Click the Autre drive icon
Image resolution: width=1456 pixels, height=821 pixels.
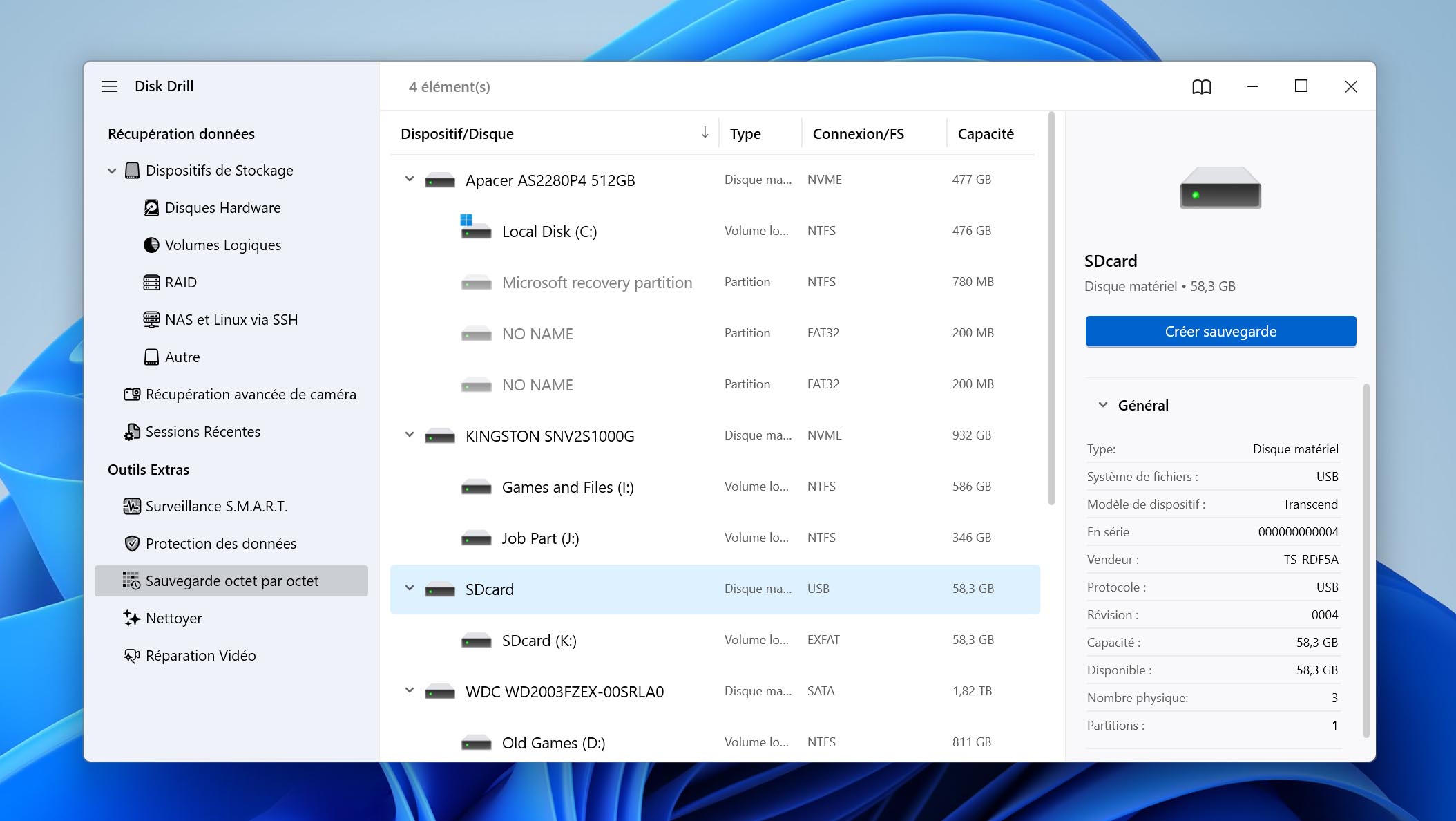(151, 357)
